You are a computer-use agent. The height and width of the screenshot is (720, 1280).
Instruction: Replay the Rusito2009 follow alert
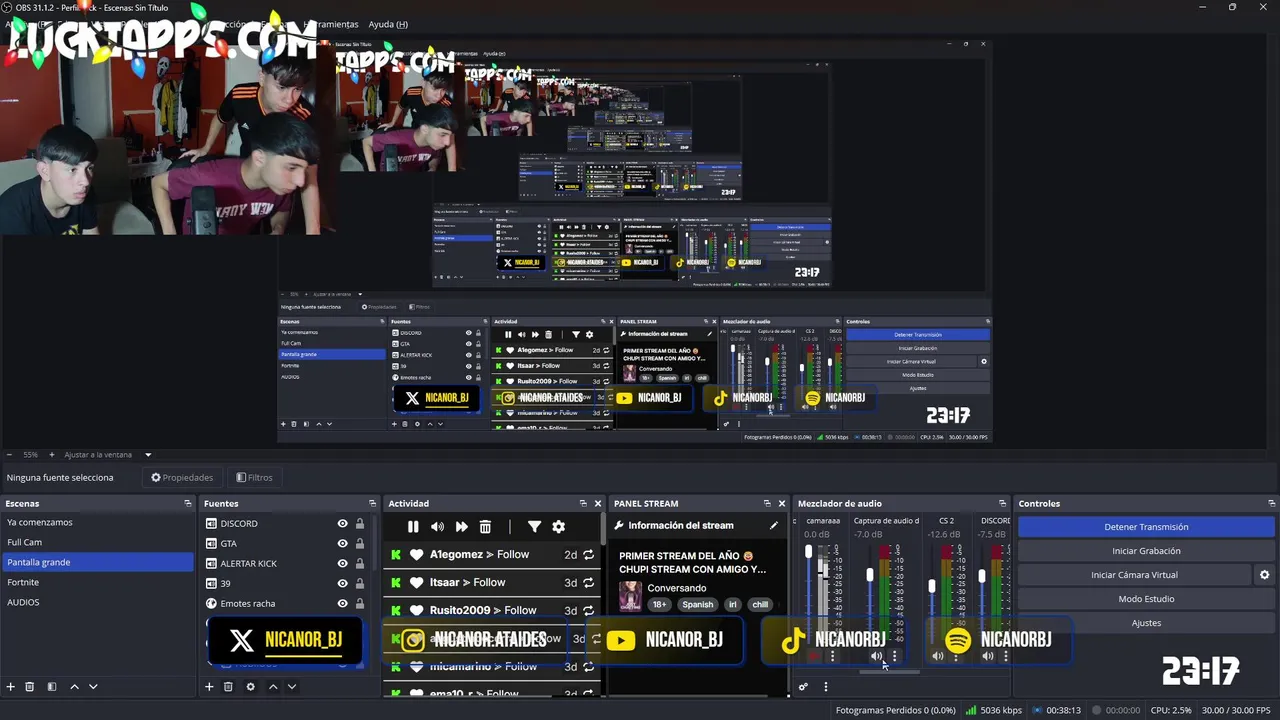[x=589, y=610]
